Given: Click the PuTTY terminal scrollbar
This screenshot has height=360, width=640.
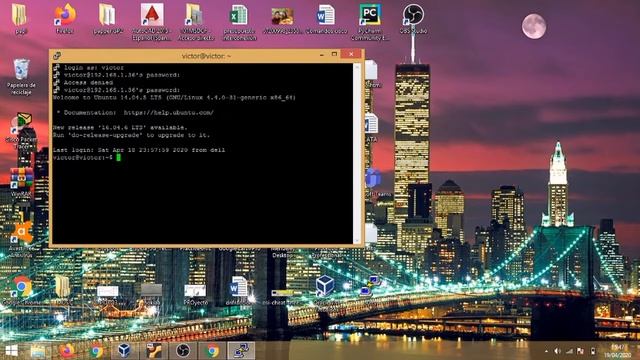Looking at the screenshot, I should point(357,153).
